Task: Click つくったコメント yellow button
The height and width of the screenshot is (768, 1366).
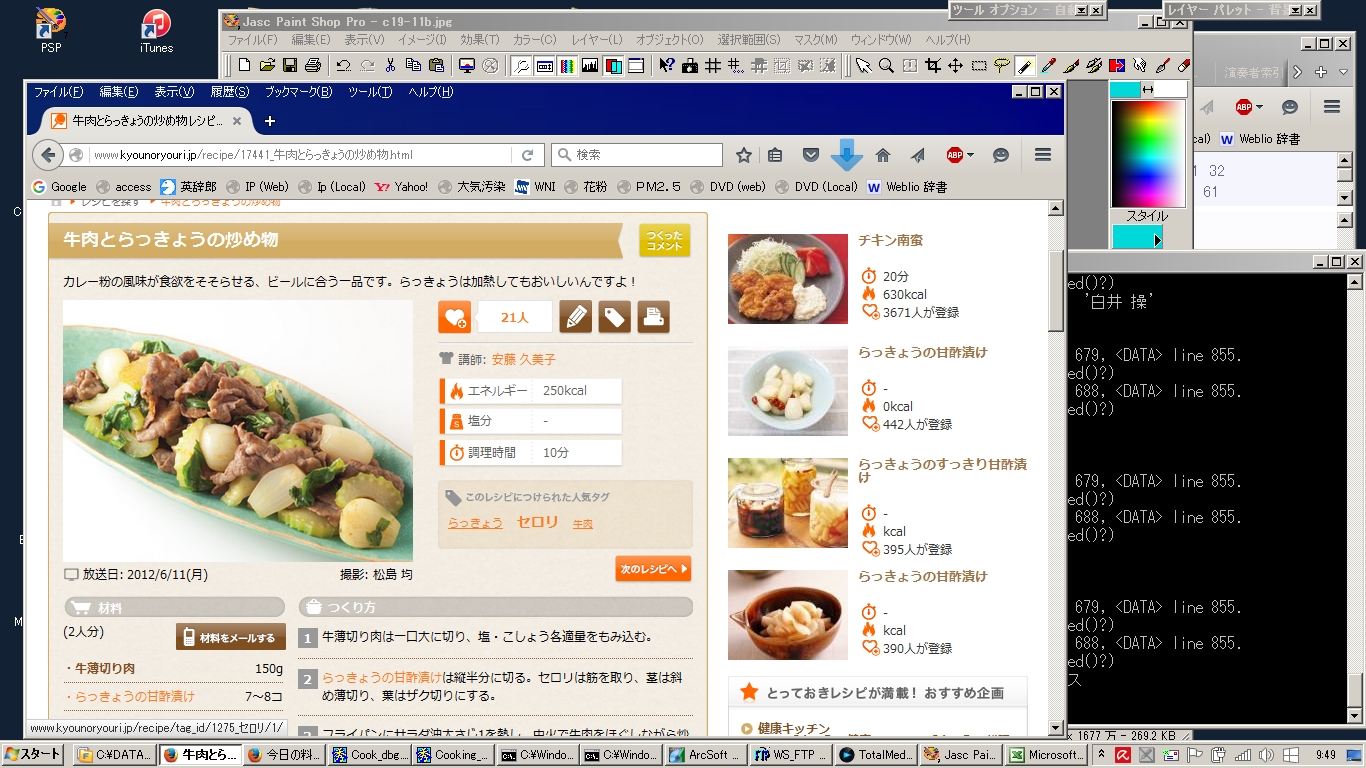Action: pyautogui.click(x=664, y=241)
